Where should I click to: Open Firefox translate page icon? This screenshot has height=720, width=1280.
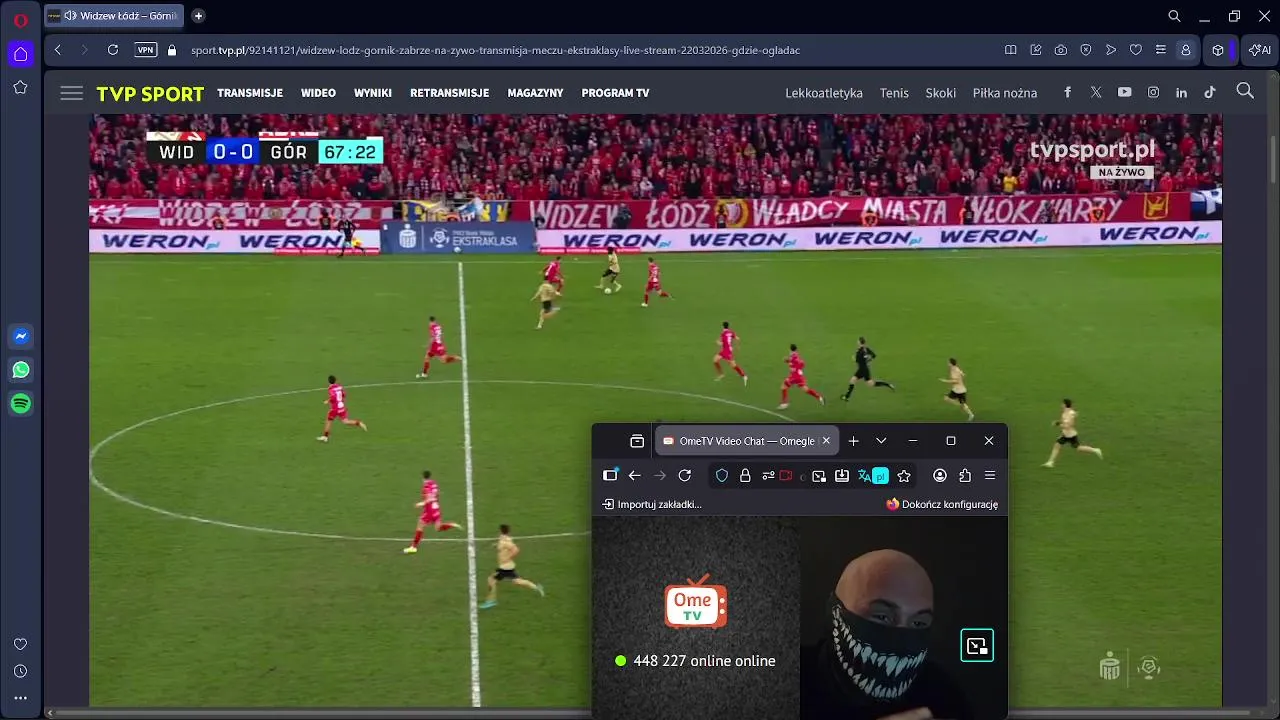tap(872, 476)
